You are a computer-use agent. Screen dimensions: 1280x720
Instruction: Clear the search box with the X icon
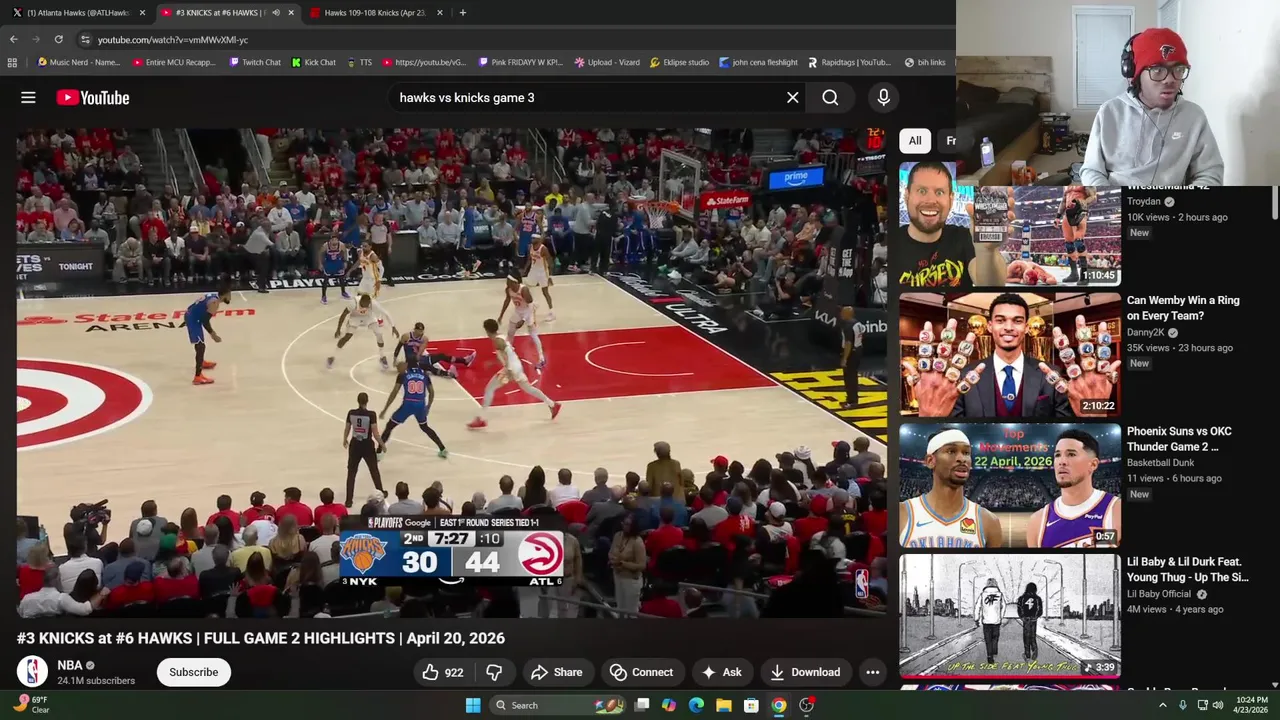coord(793,98)
